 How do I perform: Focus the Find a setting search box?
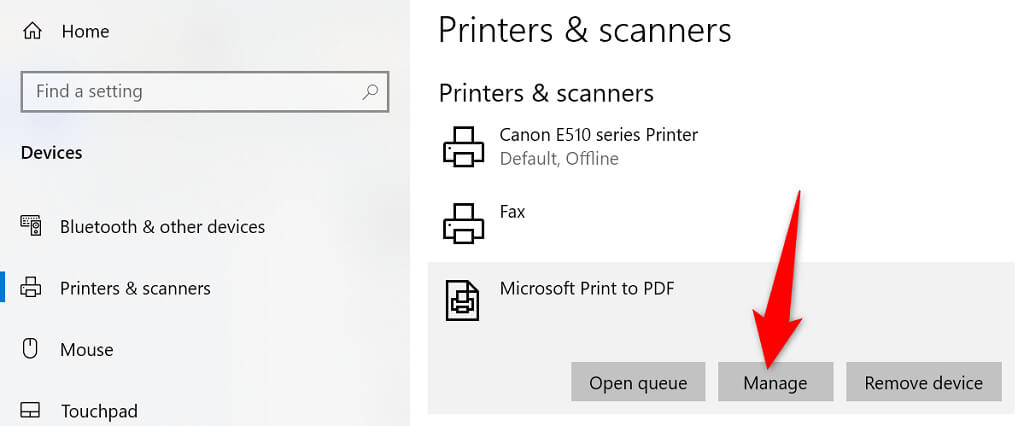pos(190,91)
